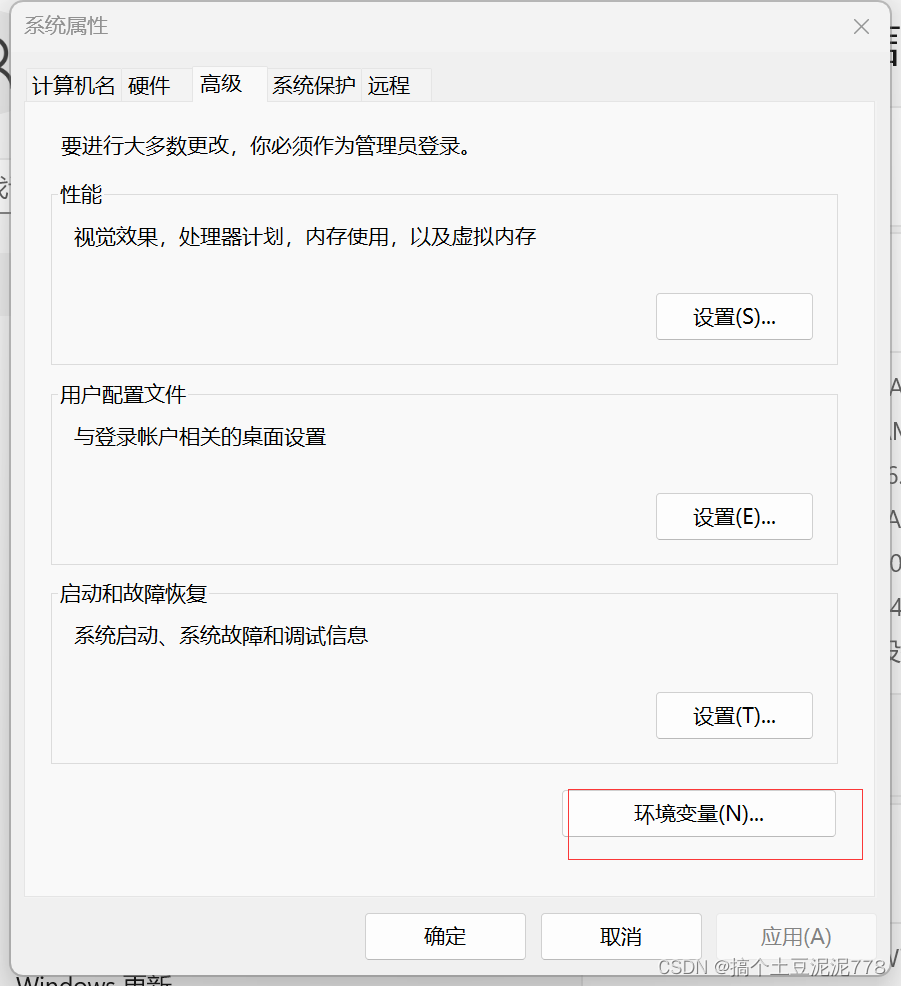Click the disabled 应用(A) button

[x=796, y=936]
